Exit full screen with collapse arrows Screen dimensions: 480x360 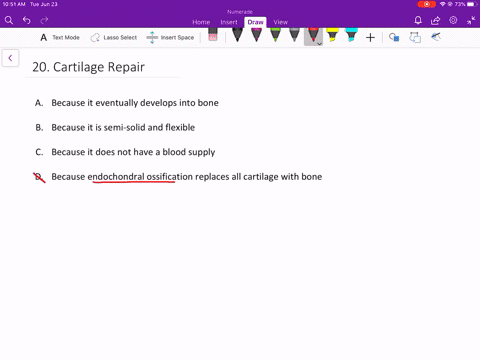click(x=471, y=20)
